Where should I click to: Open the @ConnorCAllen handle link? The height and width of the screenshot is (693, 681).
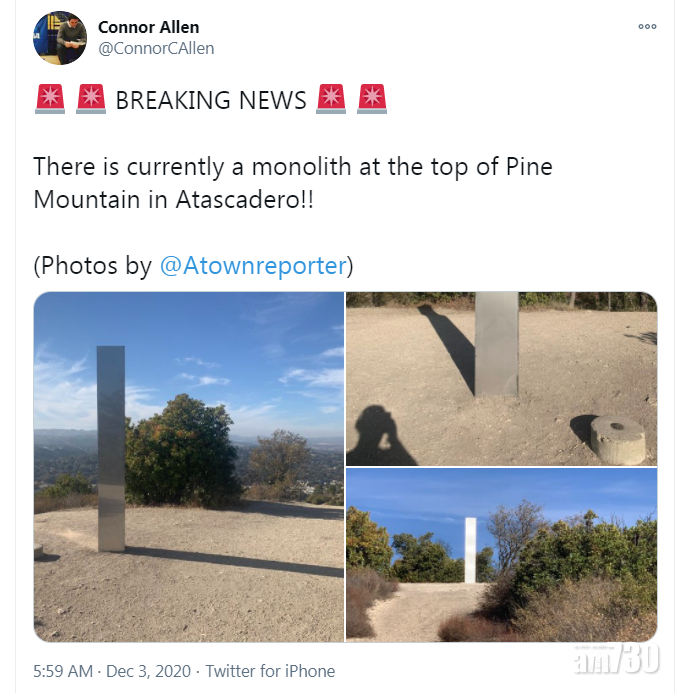(156, 48)
